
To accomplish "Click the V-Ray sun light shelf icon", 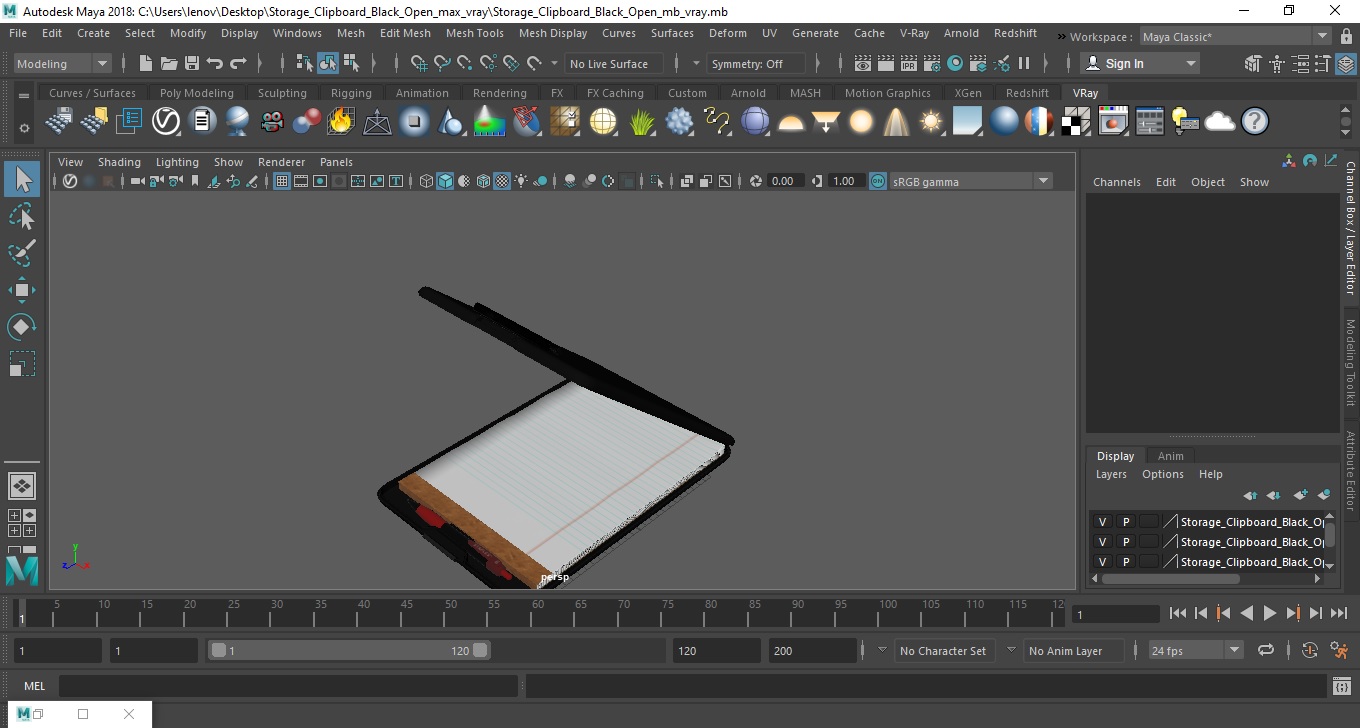I will [x=931, y=122].
